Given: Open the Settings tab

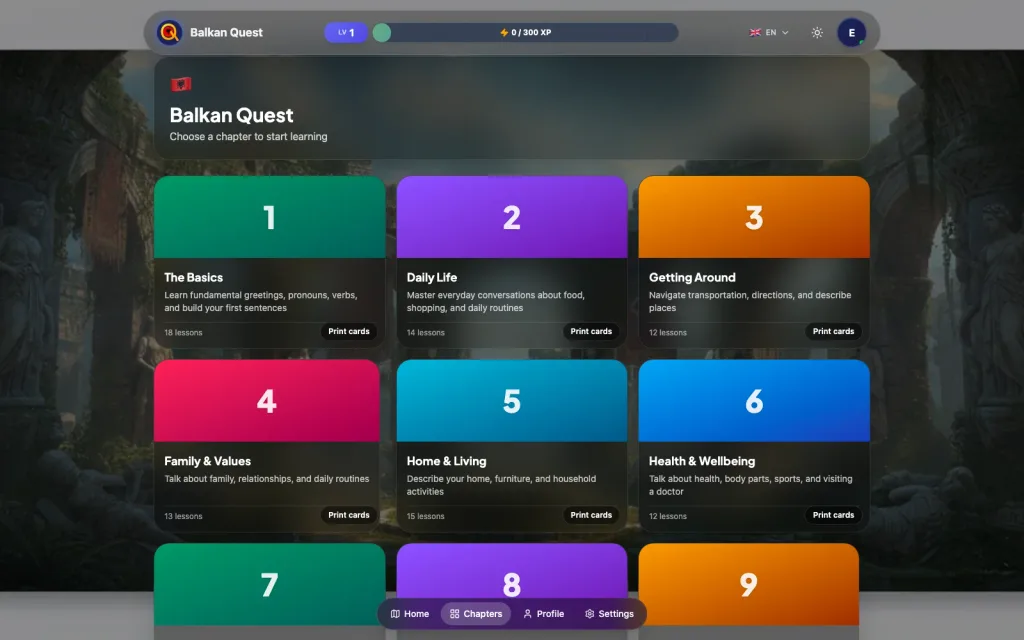Looking at the screenshot, I should (x=609, y=613).
